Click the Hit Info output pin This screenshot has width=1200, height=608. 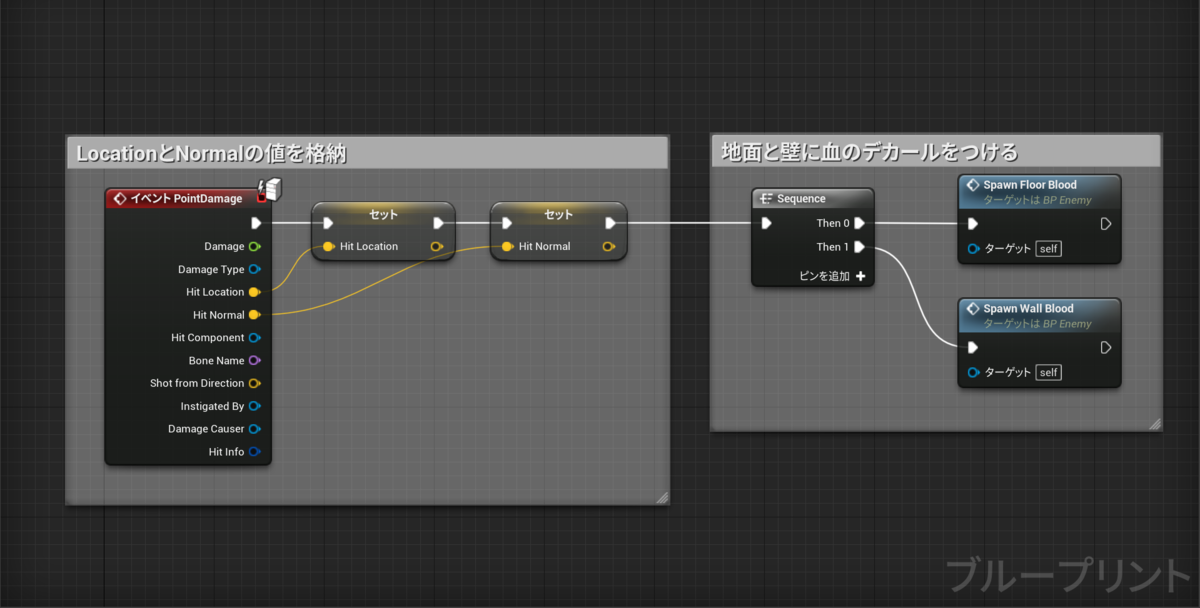coord(254,452)
